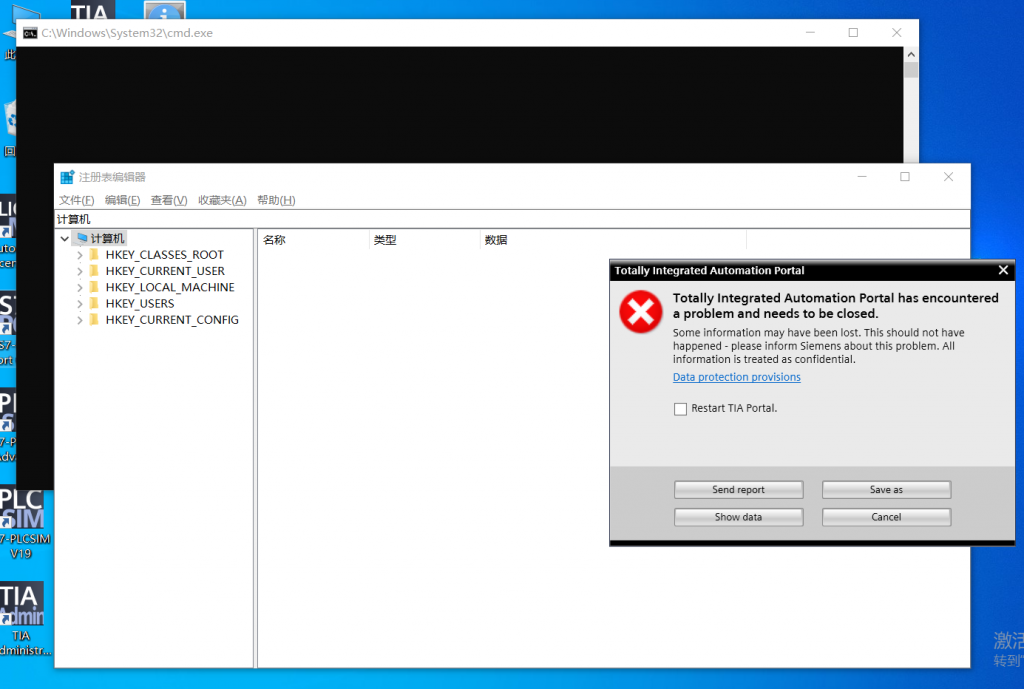Open the 查看(V) menu
The width and height of the screenshot is (1024, 689).
click(x=168, y=200)
